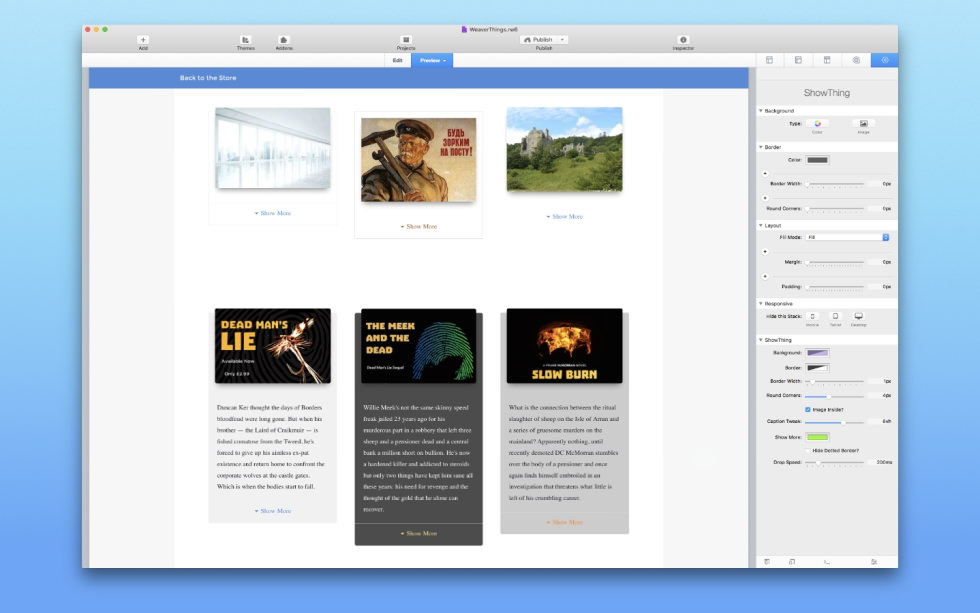Screen dimensions: 980x613
Task: Switch to Edit mode tab
Action: click(x=398, y=60)
